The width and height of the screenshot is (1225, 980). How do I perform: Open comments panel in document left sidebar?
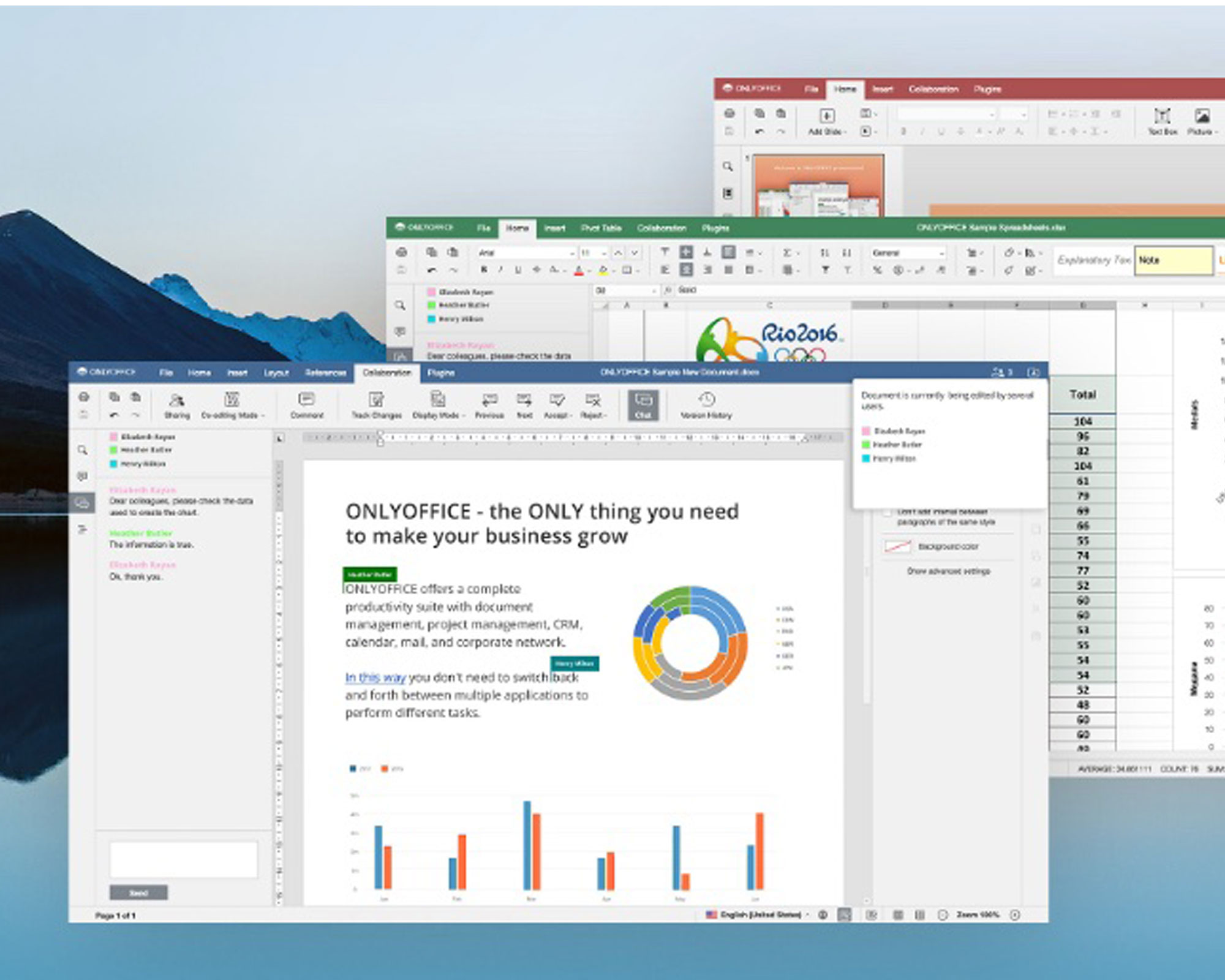click(83, 476)
